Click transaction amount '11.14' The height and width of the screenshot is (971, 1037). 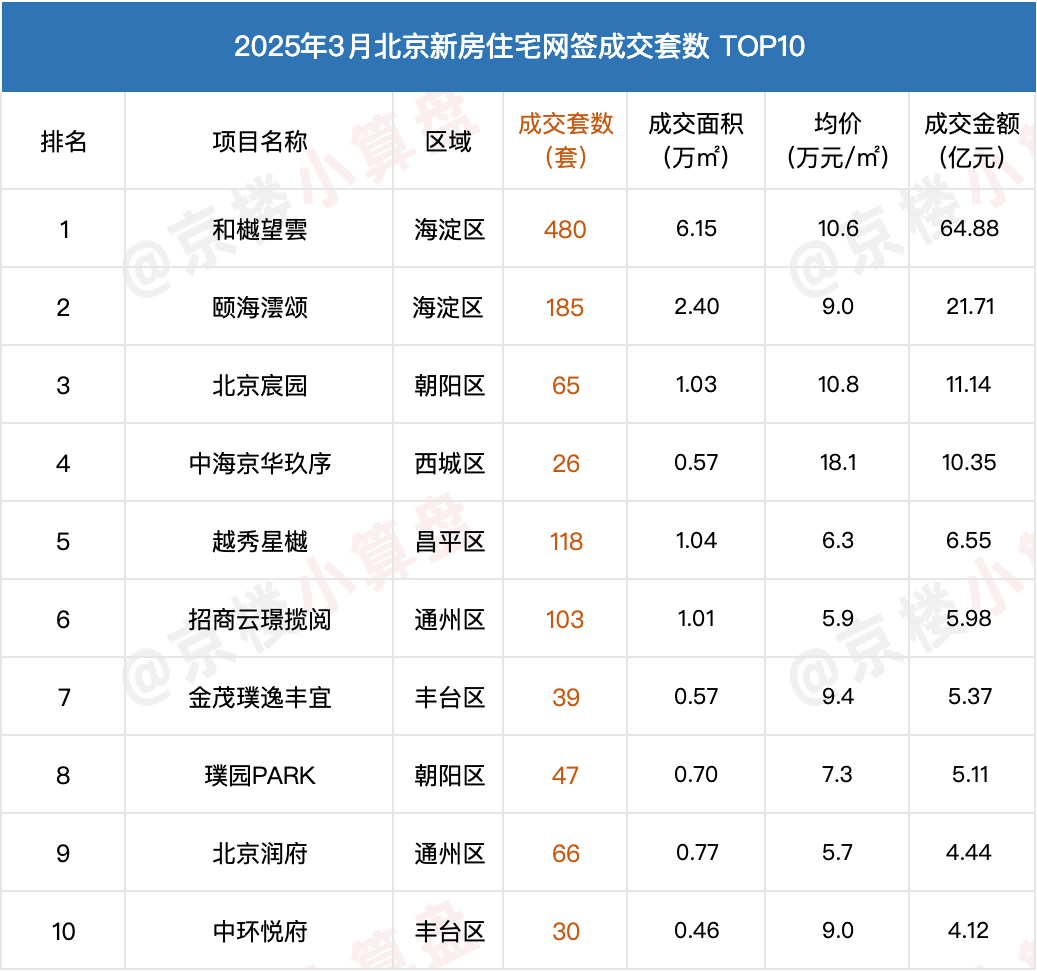point(969,385)
